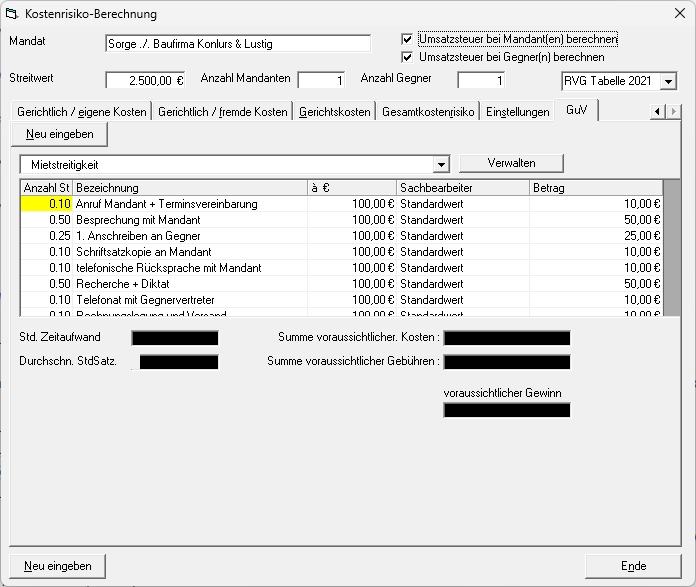
Task: Select row Telefonat mit Gegnervertreter
Action: [x=342, y=300]
